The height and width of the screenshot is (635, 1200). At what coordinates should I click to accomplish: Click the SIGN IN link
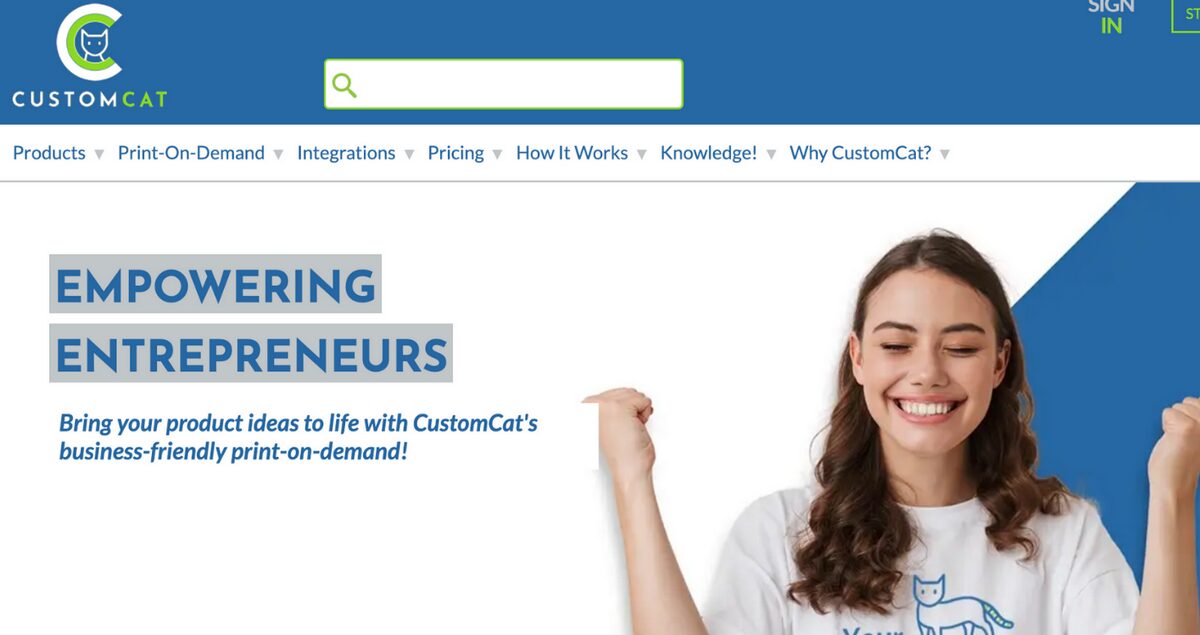pyautogui.click(x=1112, y=16)
